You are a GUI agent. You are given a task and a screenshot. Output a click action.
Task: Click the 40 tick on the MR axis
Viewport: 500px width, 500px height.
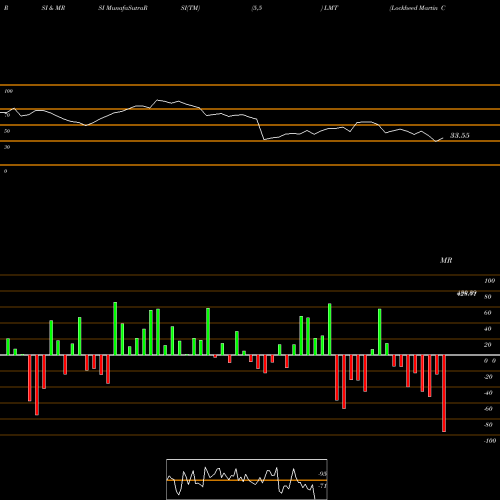tap(488, 329)
